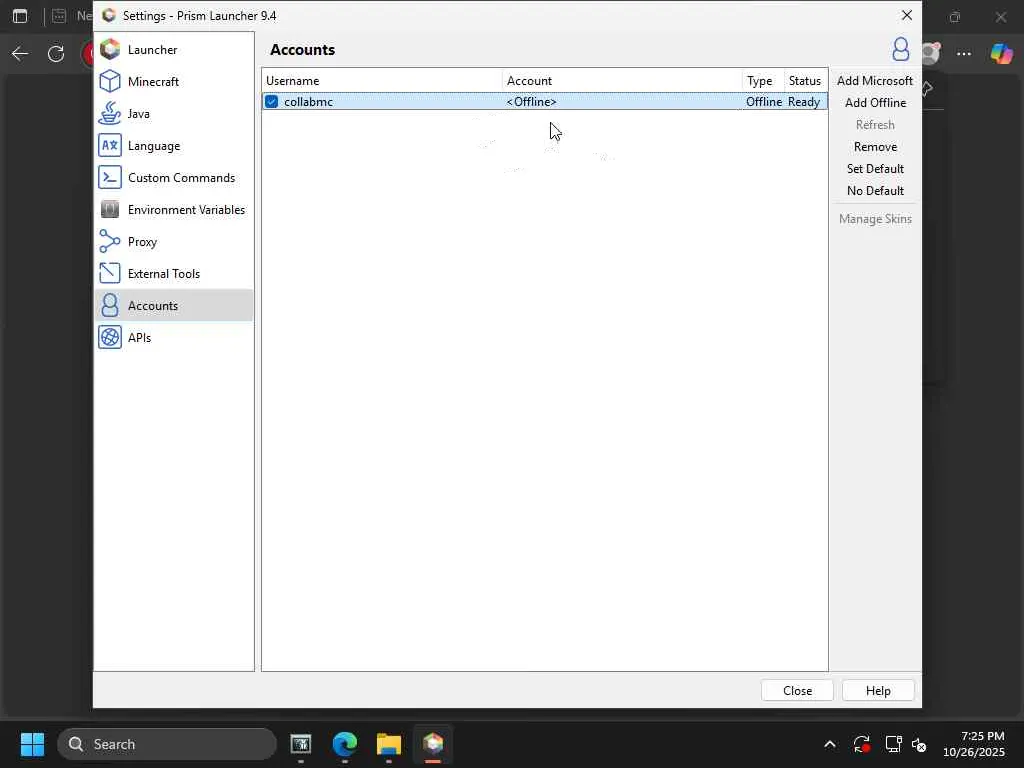
Task: Open Edge tab actions menu
Action: (x=20, y=16)
